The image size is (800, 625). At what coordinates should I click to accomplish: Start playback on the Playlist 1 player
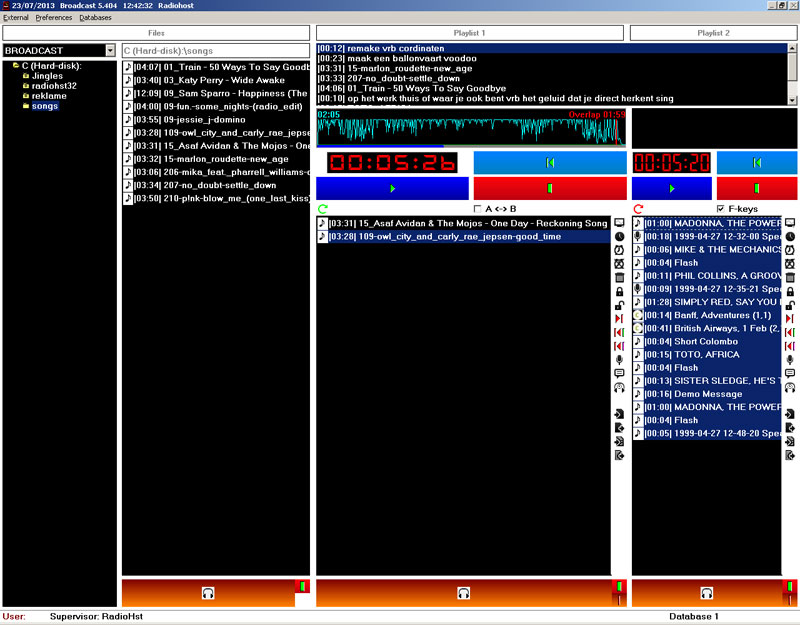pos(392,188)
